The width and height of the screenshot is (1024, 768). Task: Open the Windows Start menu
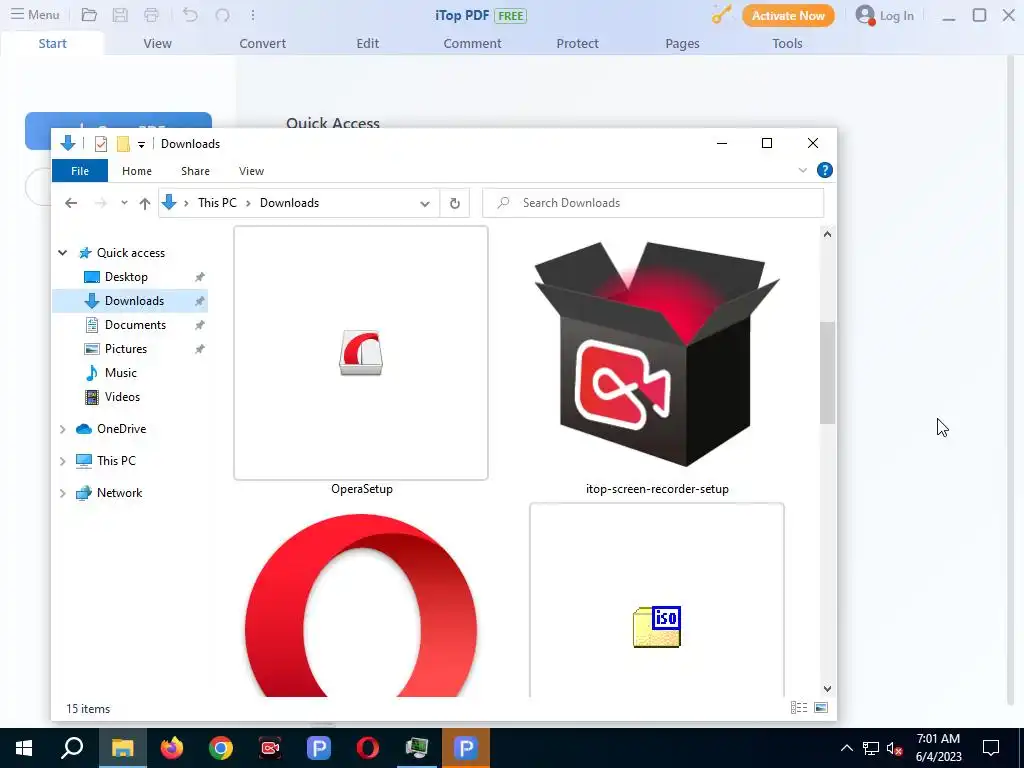point(24,748)
